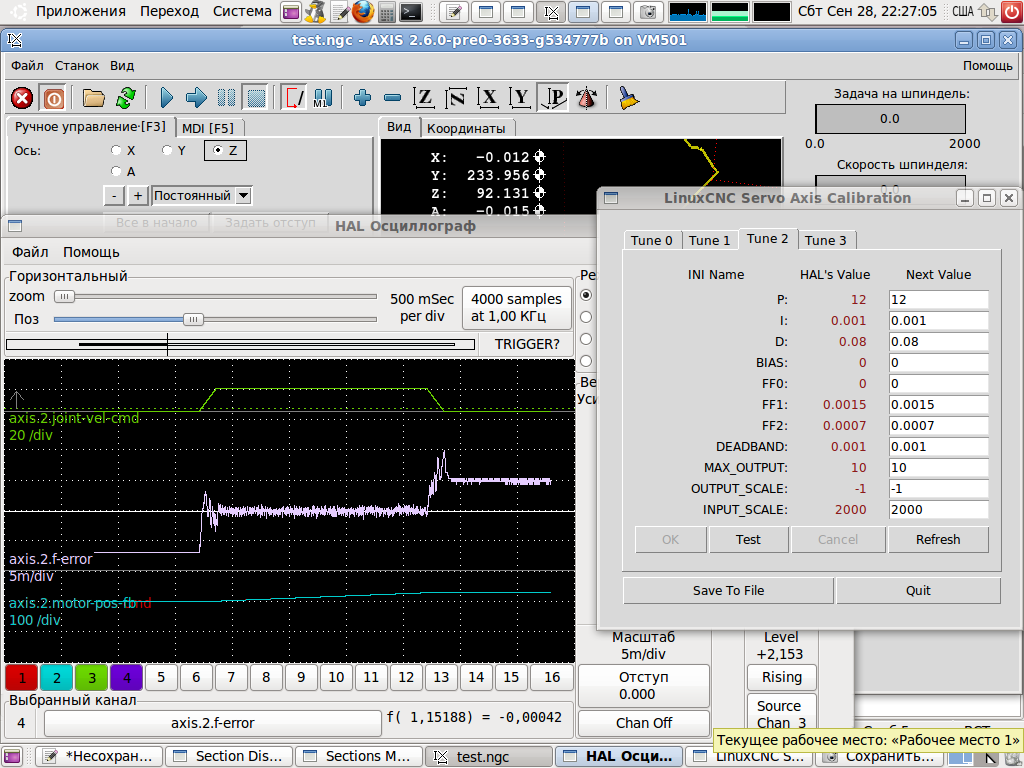1024x768 pixels.
Task: Click Refresh in Servo Axis Calibration
Action: [938, 539]
